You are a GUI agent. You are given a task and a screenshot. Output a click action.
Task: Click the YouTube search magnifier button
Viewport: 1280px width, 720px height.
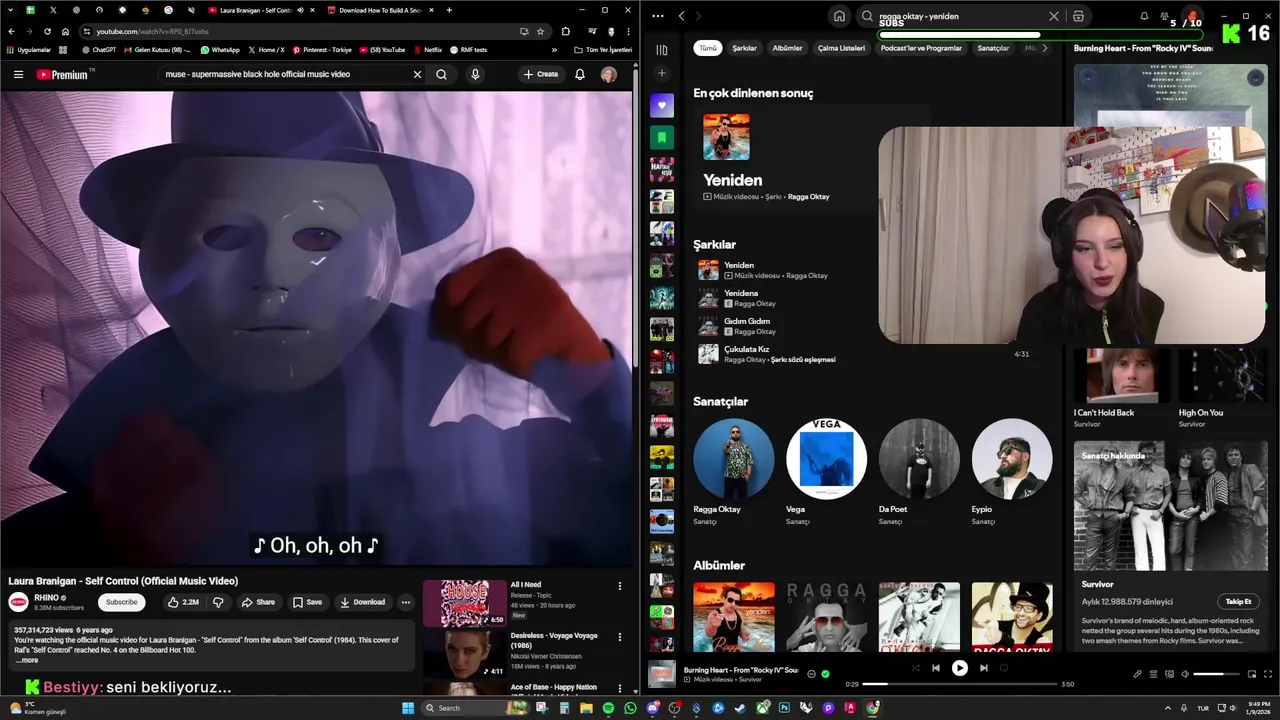click(x=441, y=74)
